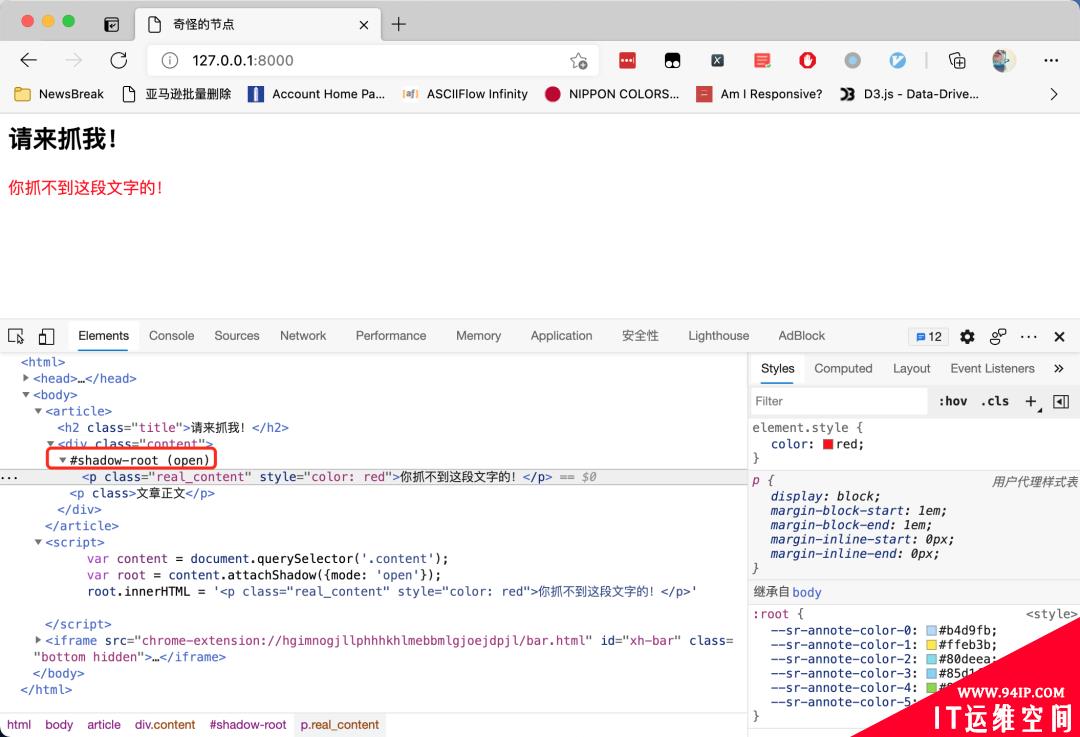Viewport: 1080px width, 737px height.
Task: Open the 安全性 tab
Action: 641,336
